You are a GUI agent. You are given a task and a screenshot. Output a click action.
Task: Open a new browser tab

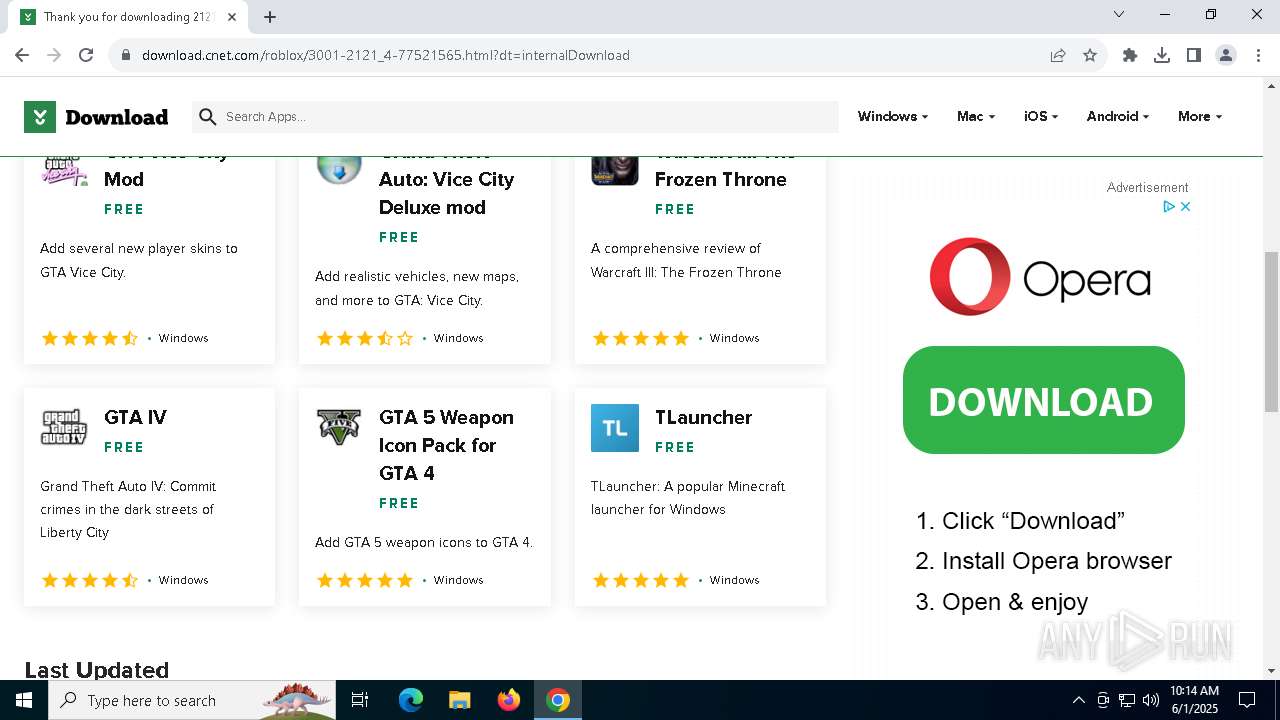click(x=270, y=17)
